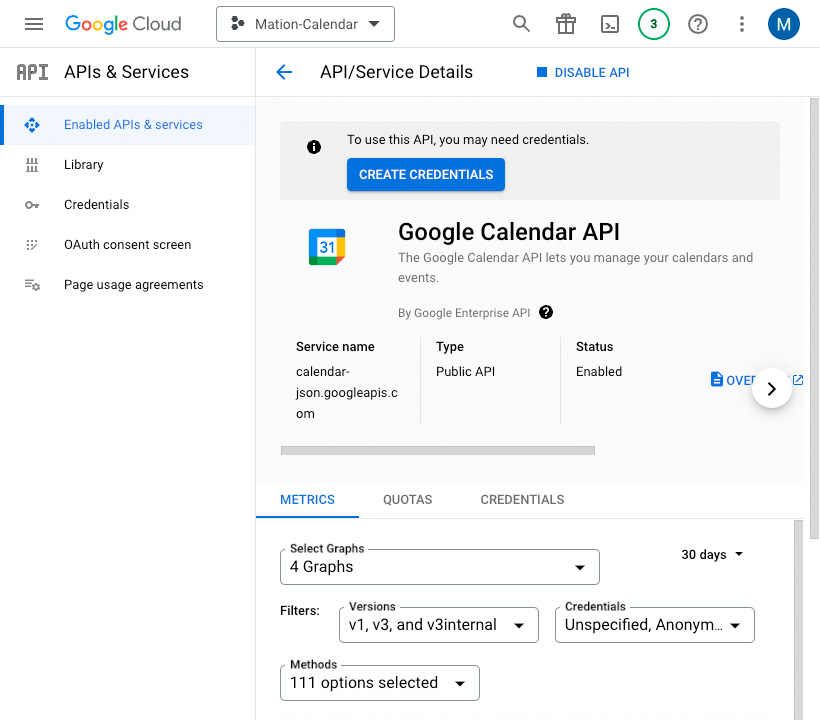Switch to the QUOTAS tab

pyautogui.click(x=407, y=500)
